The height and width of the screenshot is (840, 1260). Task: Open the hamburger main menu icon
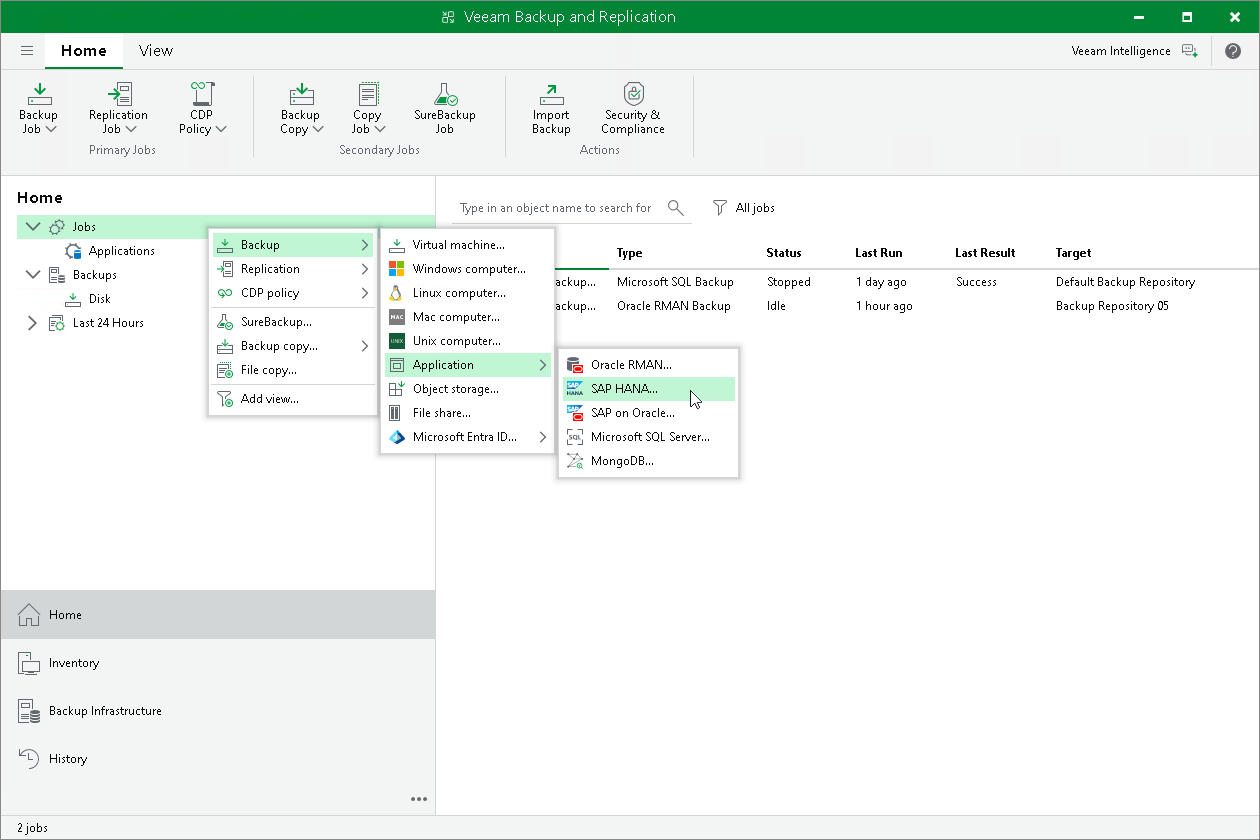27,51
